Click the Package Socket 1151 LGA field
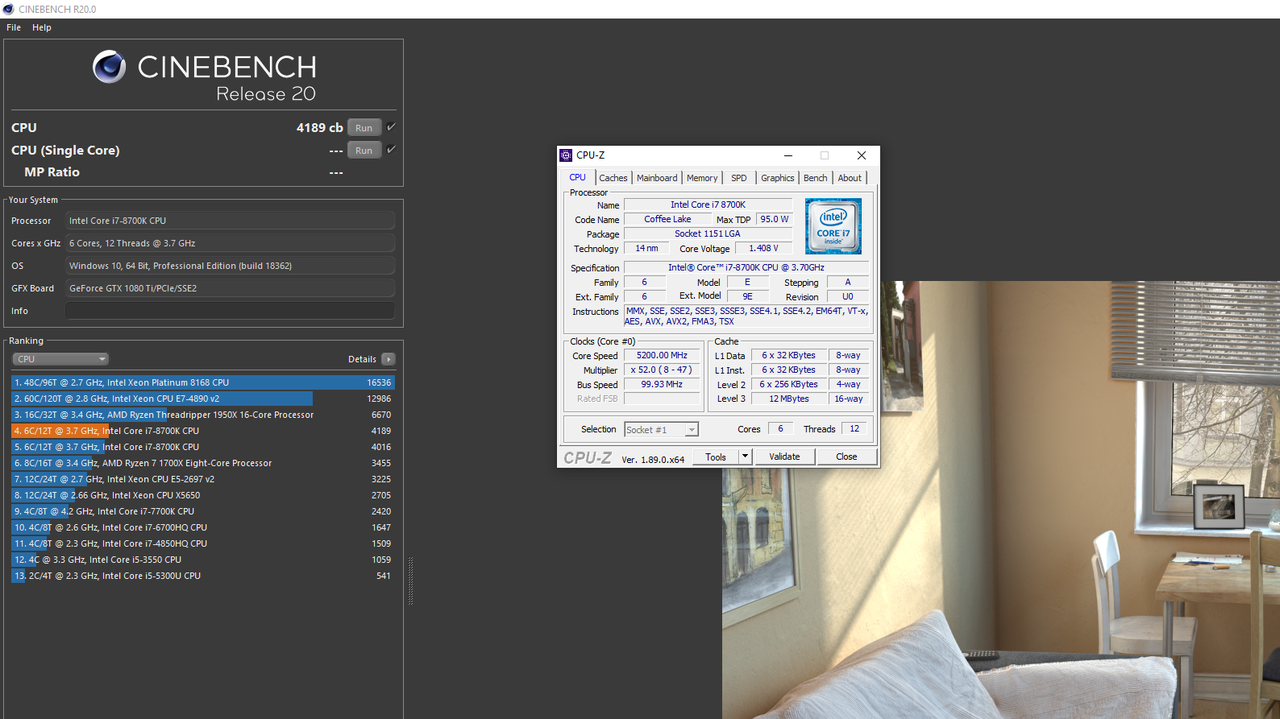1280x719 pixels. coord(708,234)
